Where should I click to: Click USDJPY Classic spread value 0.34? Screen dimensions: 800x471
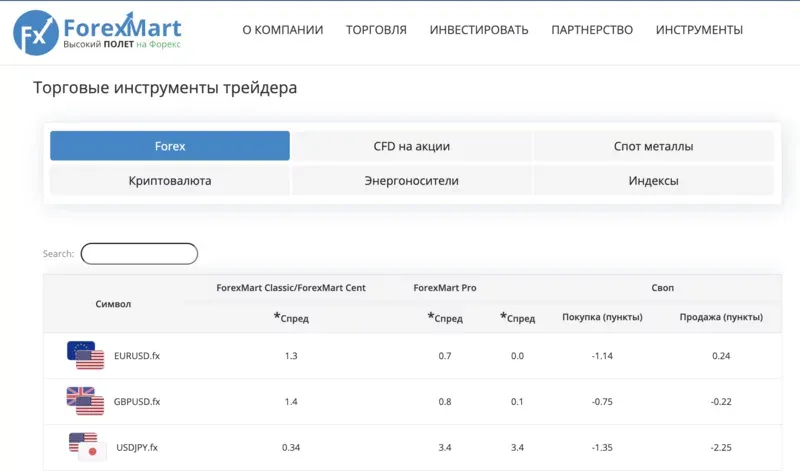pos(291,448)
